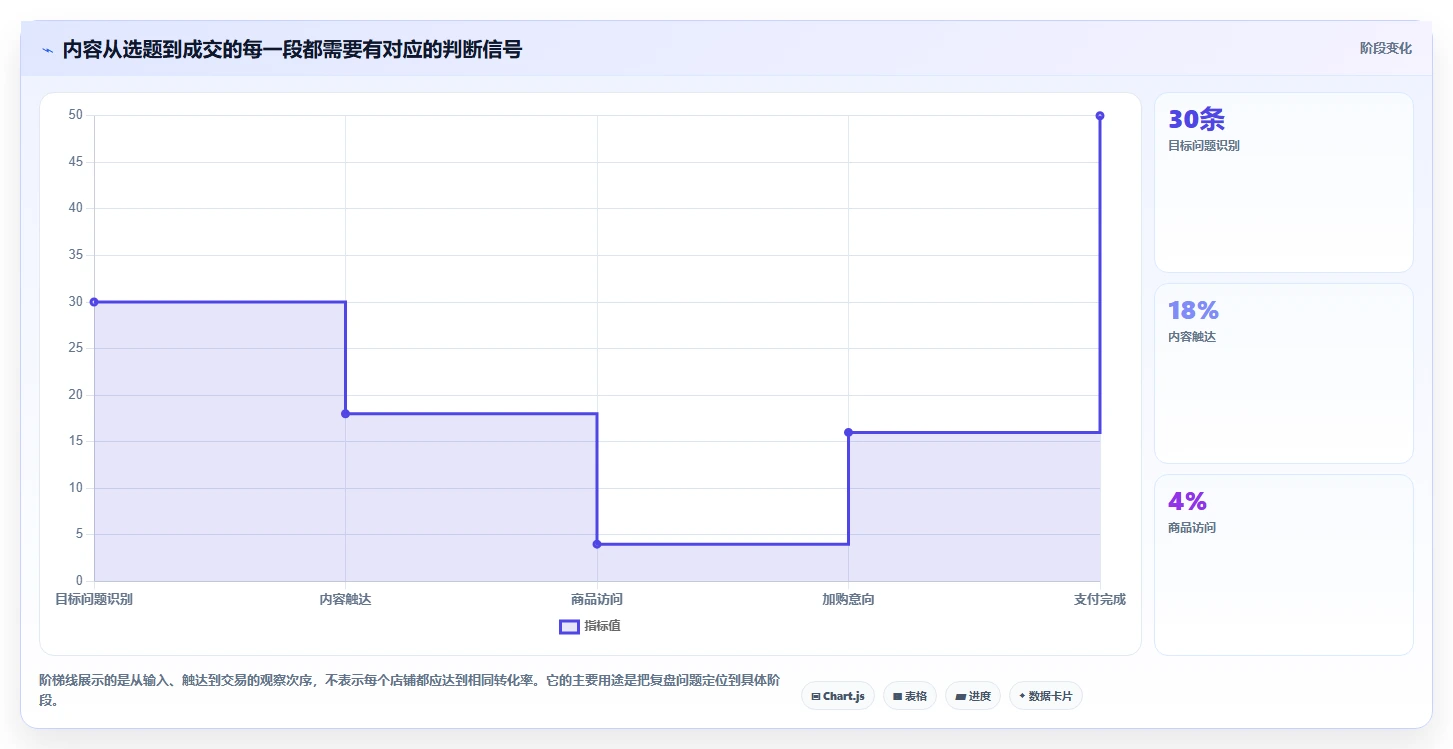
Task: Click the 商品访问 card caption
Action: 1192,528
